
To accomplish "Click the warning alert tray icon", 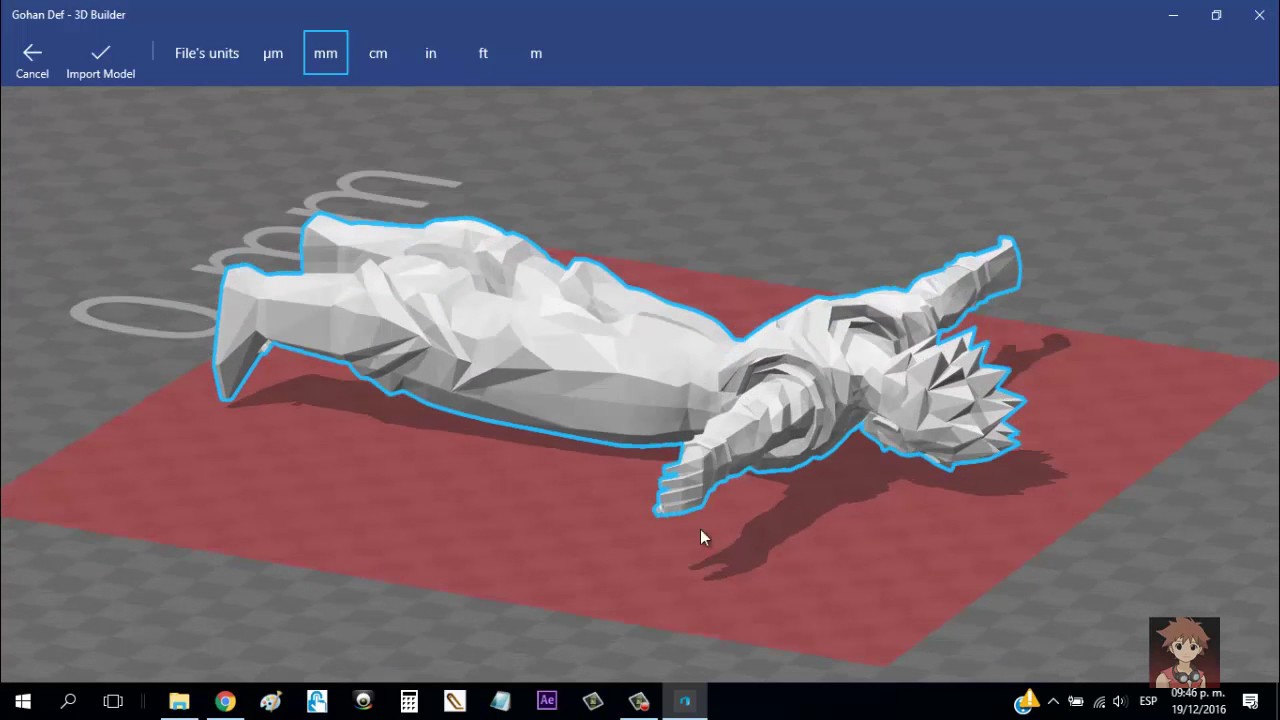I will [x=1026, y=701].
